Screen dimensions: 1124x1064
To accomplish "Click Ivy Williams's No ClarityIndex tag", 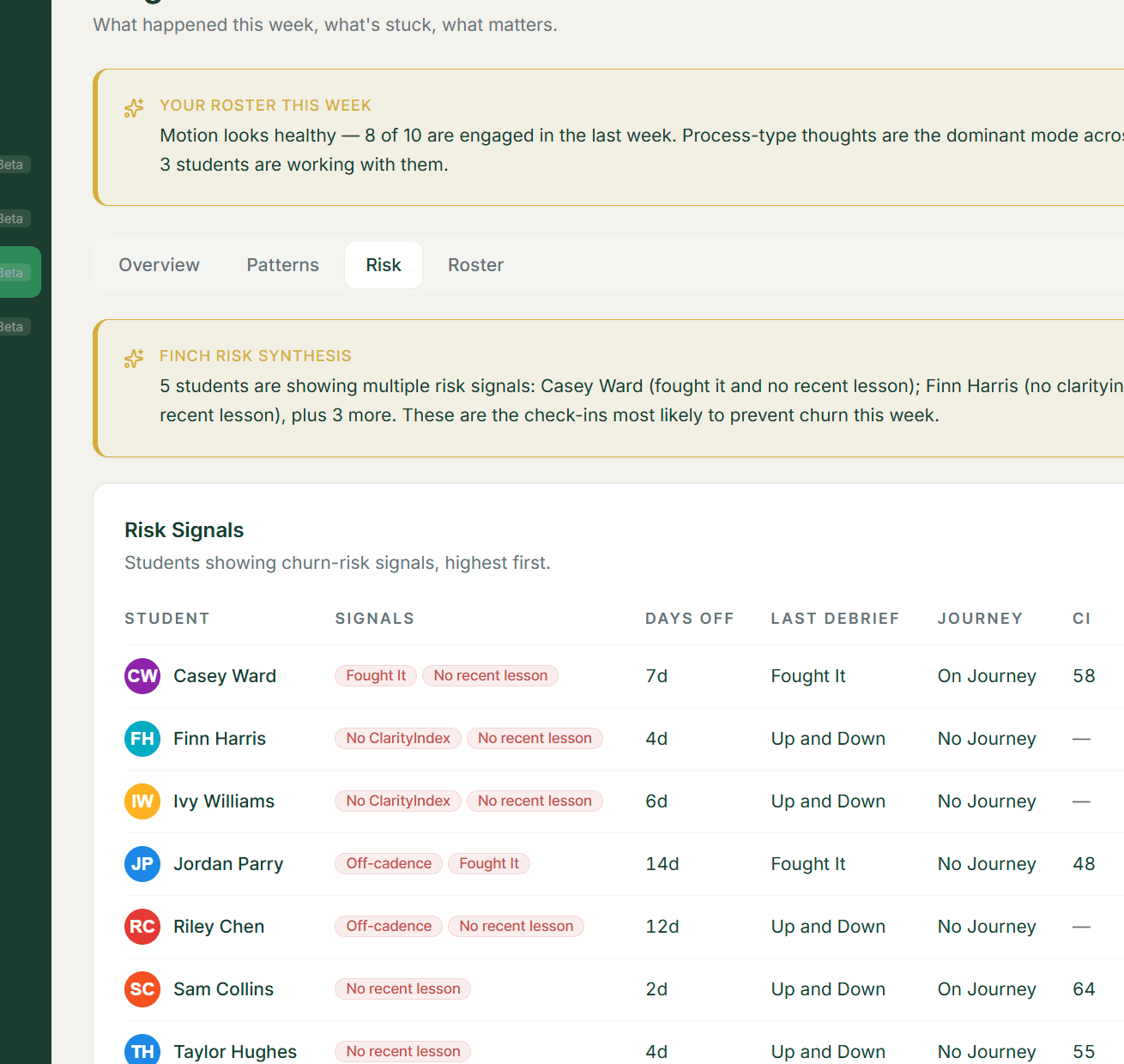I will coord(398,801).
